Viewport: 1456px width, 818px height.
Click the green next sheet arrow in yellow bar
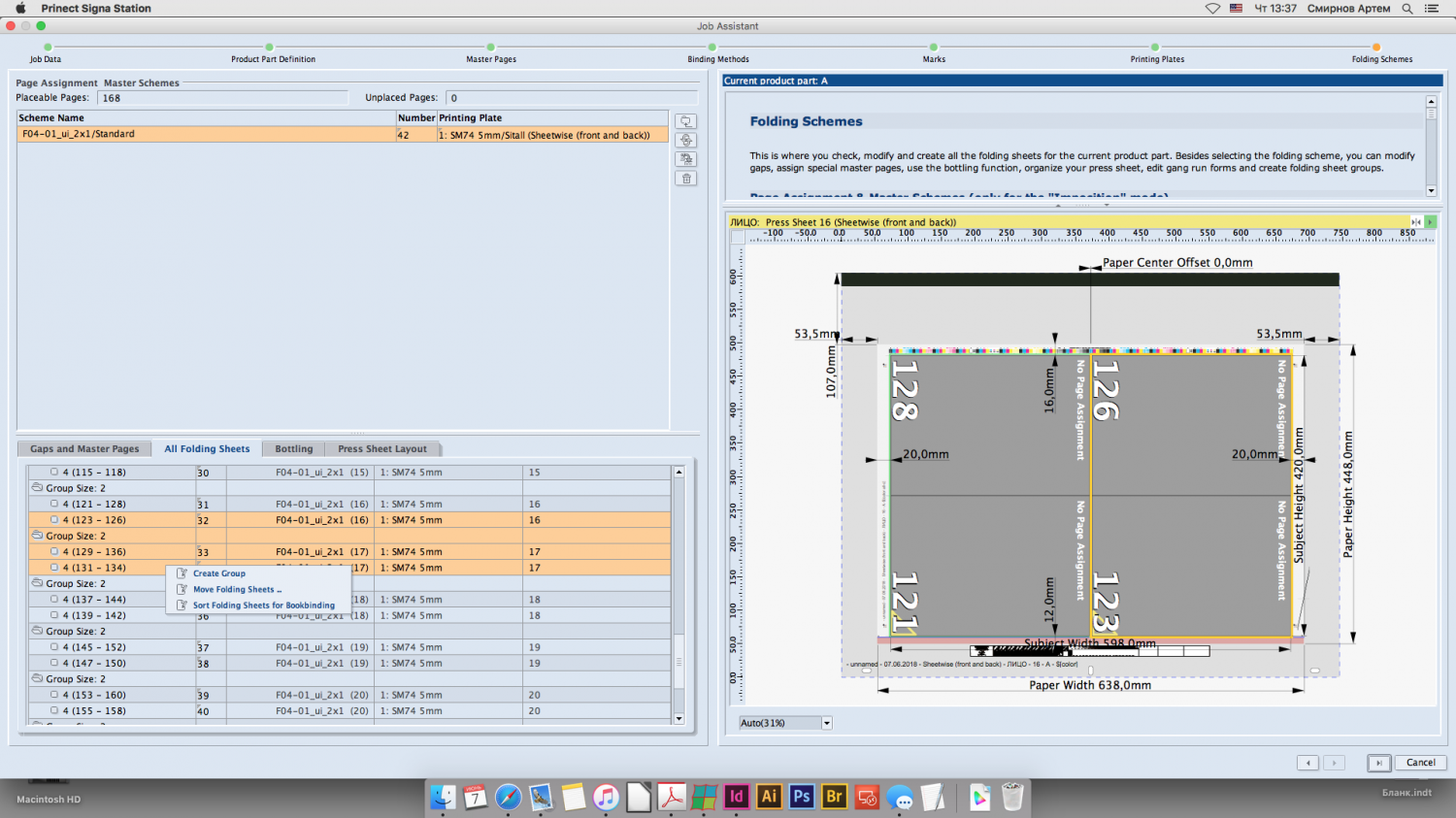1430,222
